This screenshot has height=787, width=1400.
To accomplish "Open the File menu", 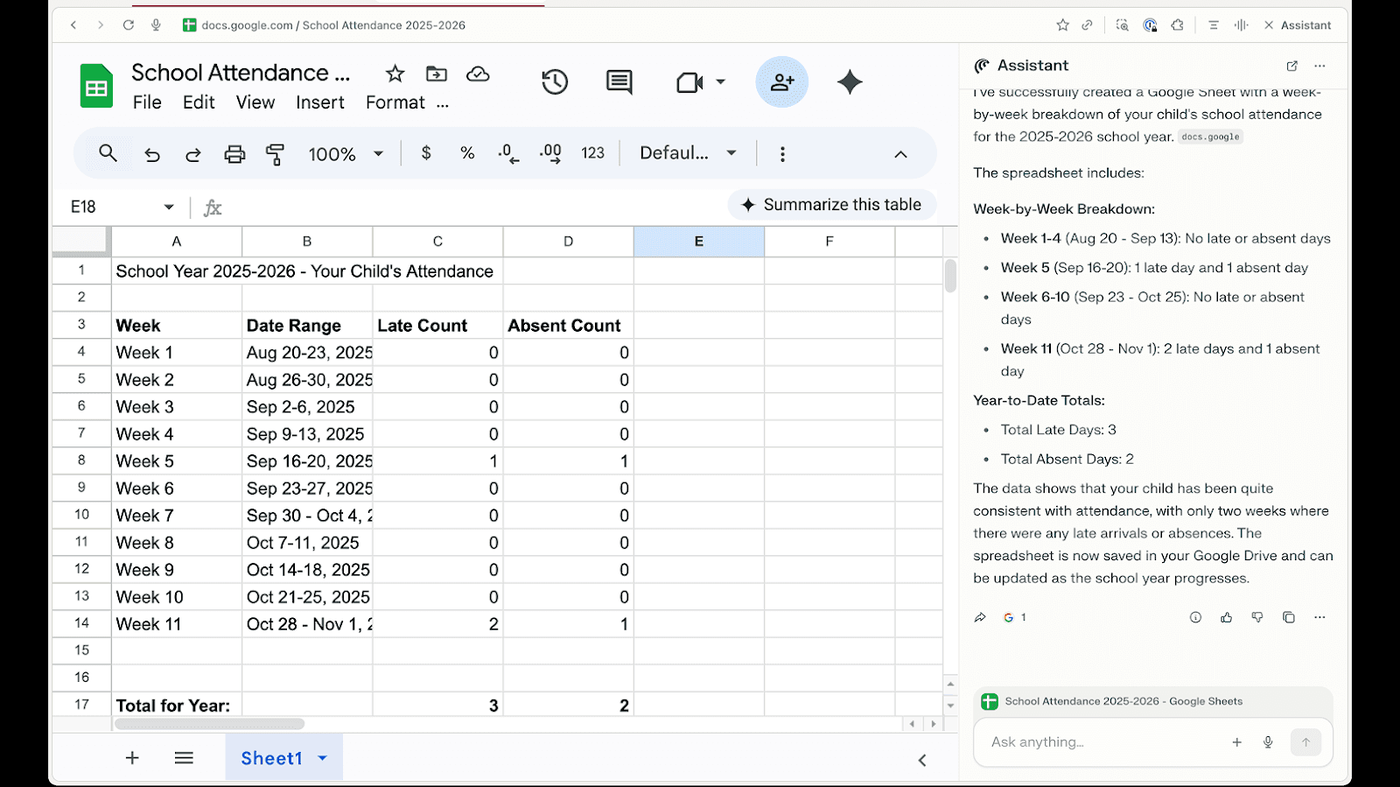I will point(147,102).
